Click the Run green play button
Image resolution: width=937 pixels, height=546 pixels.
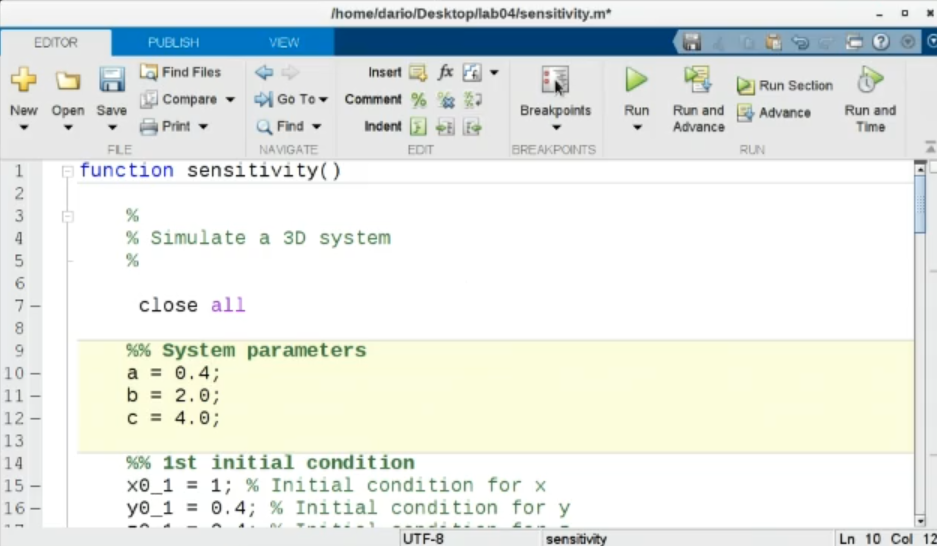pos(636,80)
